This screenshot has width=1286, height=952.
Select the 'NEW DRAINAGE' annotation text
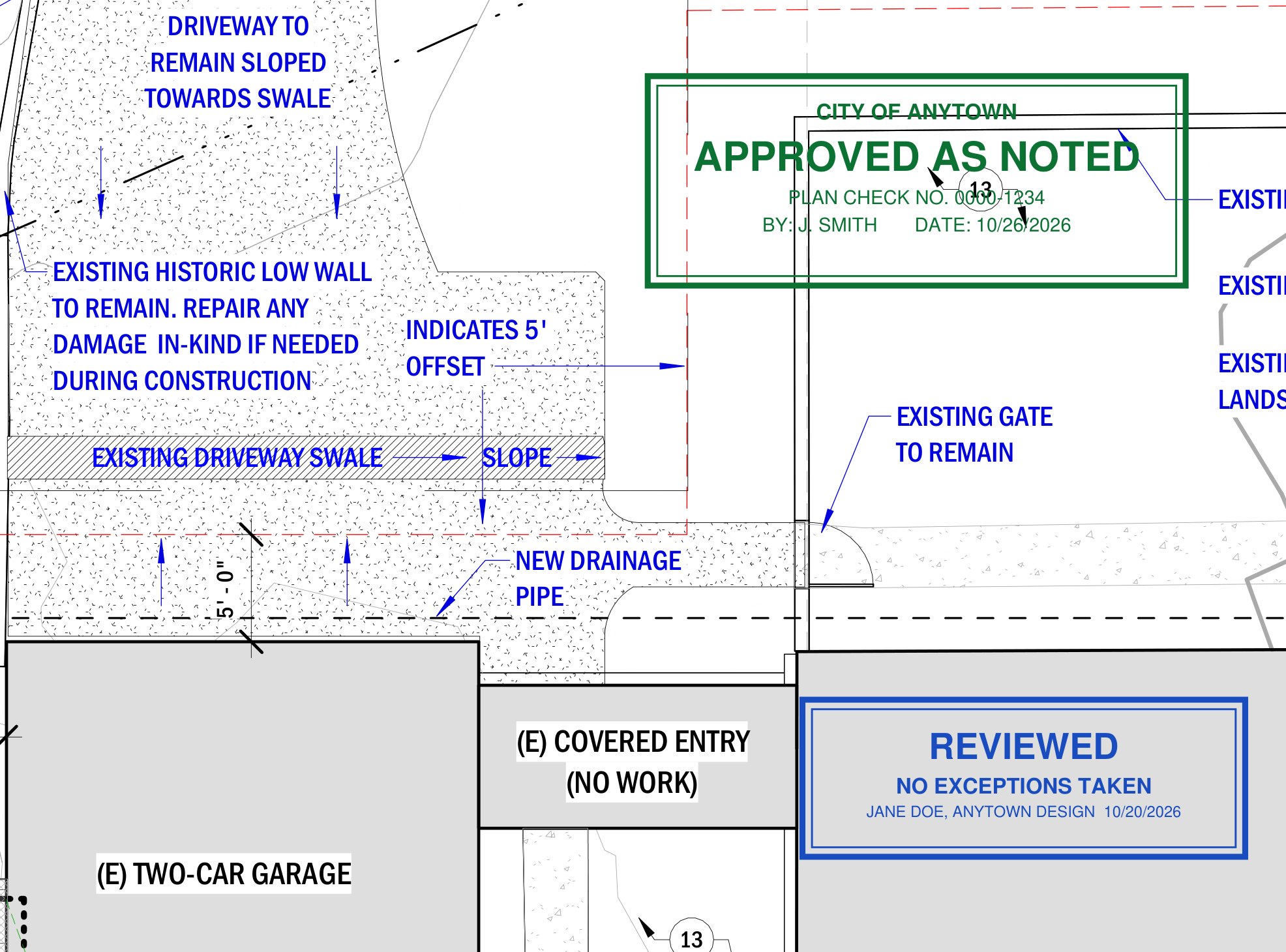pos(598,561)
